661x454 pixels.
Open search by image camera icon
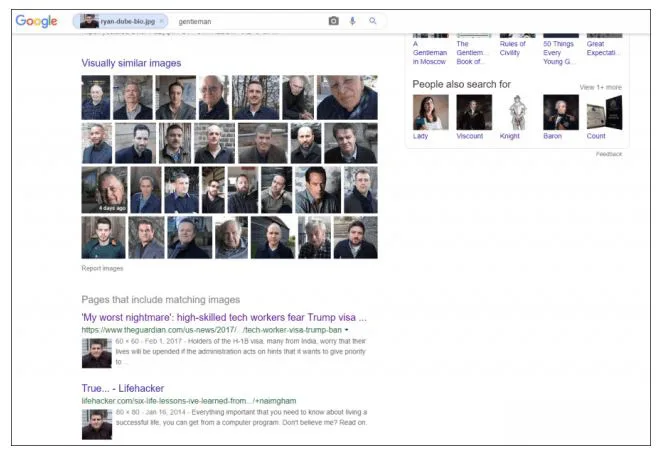[333, 21]
